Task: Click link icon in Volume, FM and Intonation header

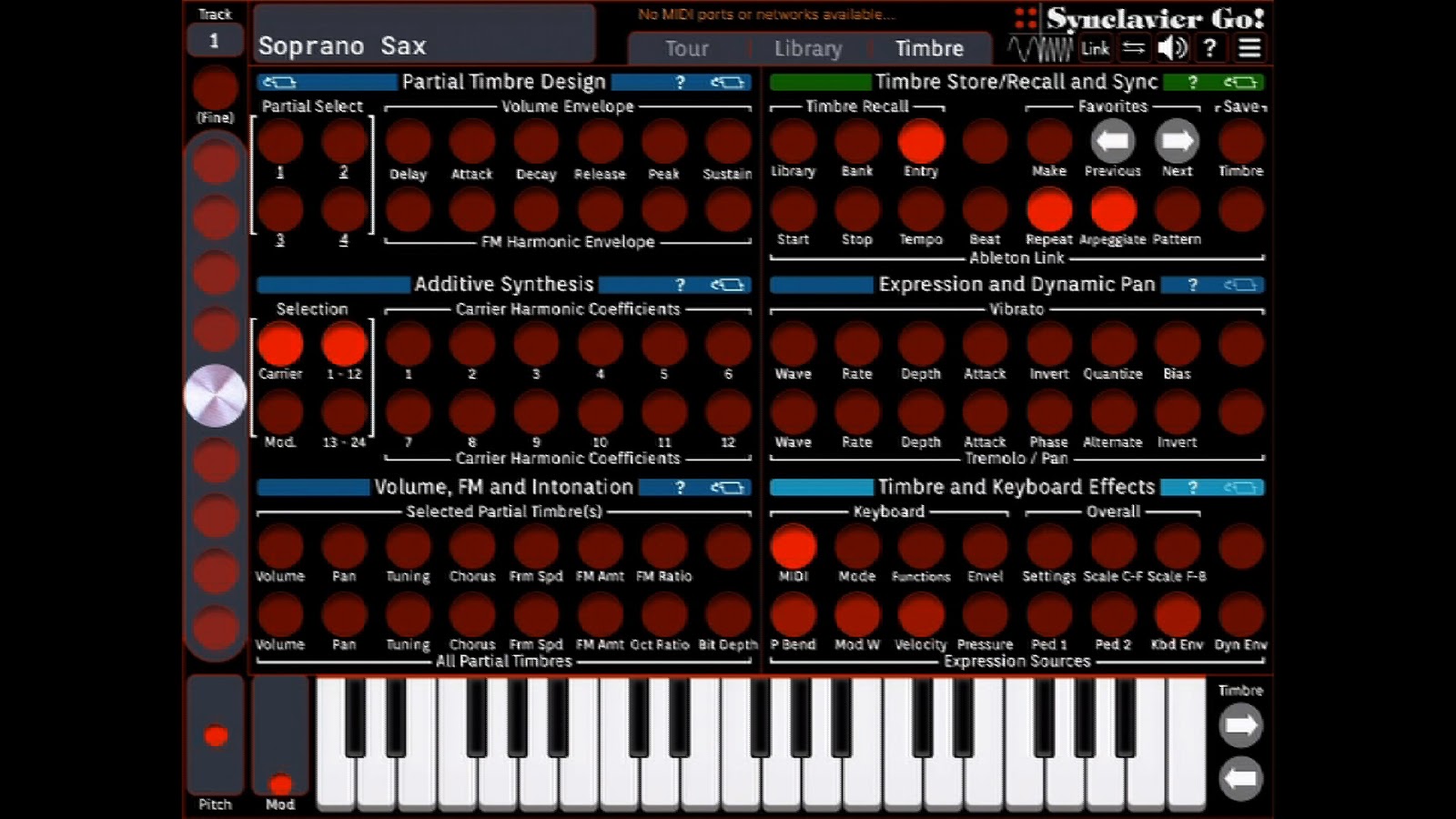Action: (727, 488)
